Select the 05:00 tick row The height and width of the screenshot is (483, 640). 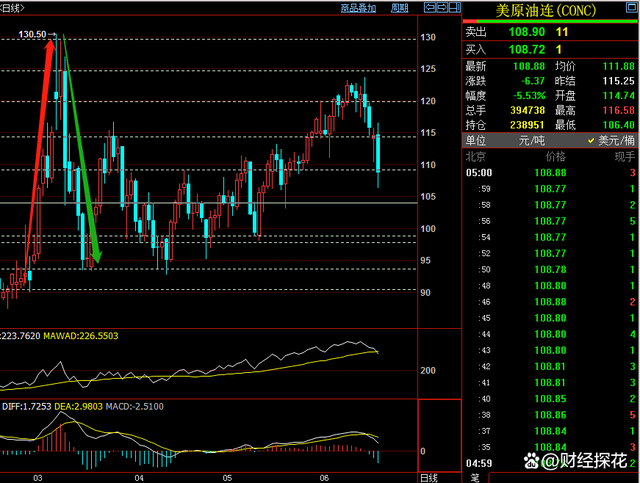click(551, 173)
